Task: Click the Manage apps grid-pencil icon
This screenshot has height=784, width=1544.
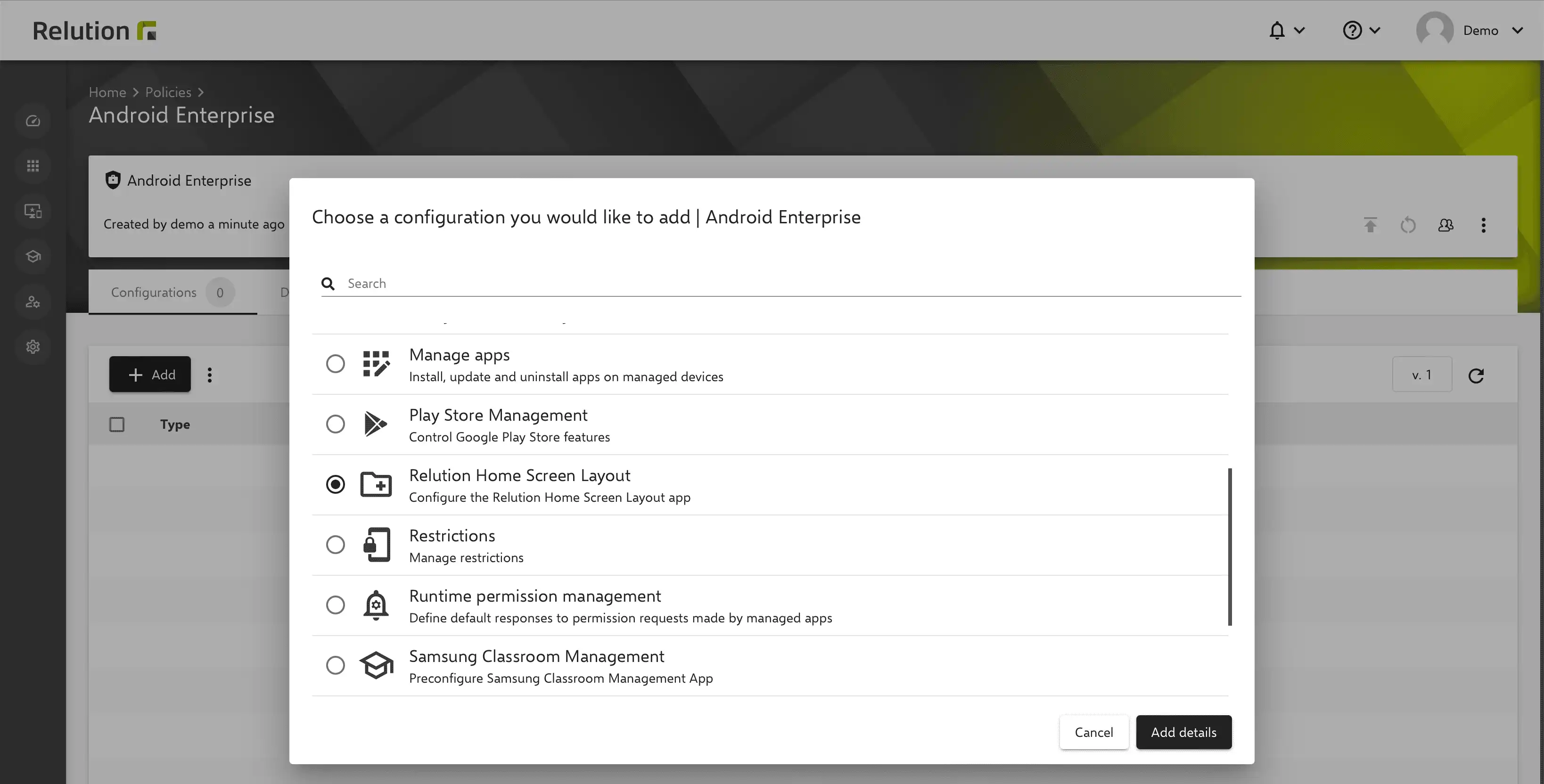Action: click(x=377, y=364)
